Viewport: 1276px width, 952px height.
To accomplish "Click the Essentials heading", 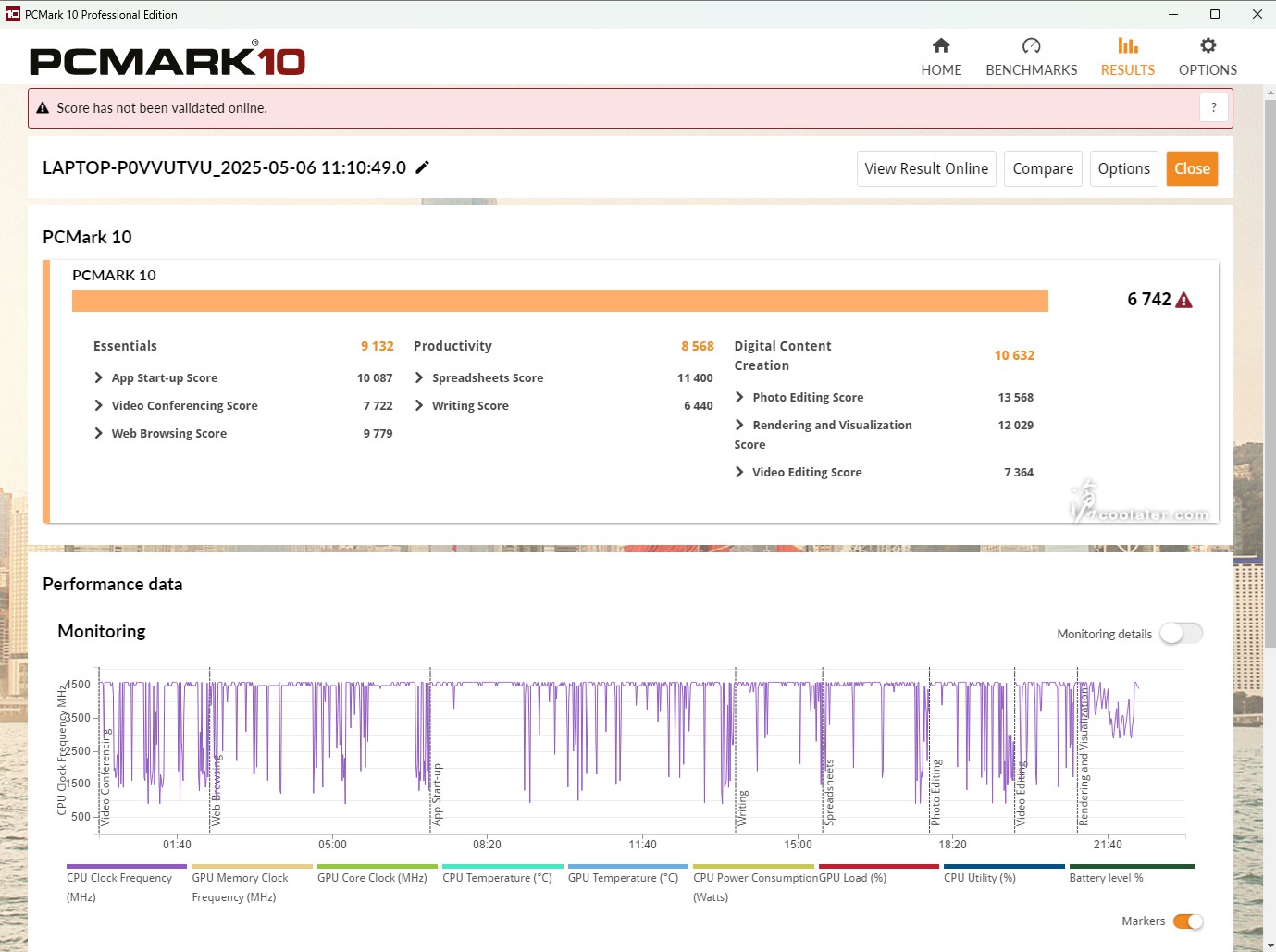I will tap(125, 346).
